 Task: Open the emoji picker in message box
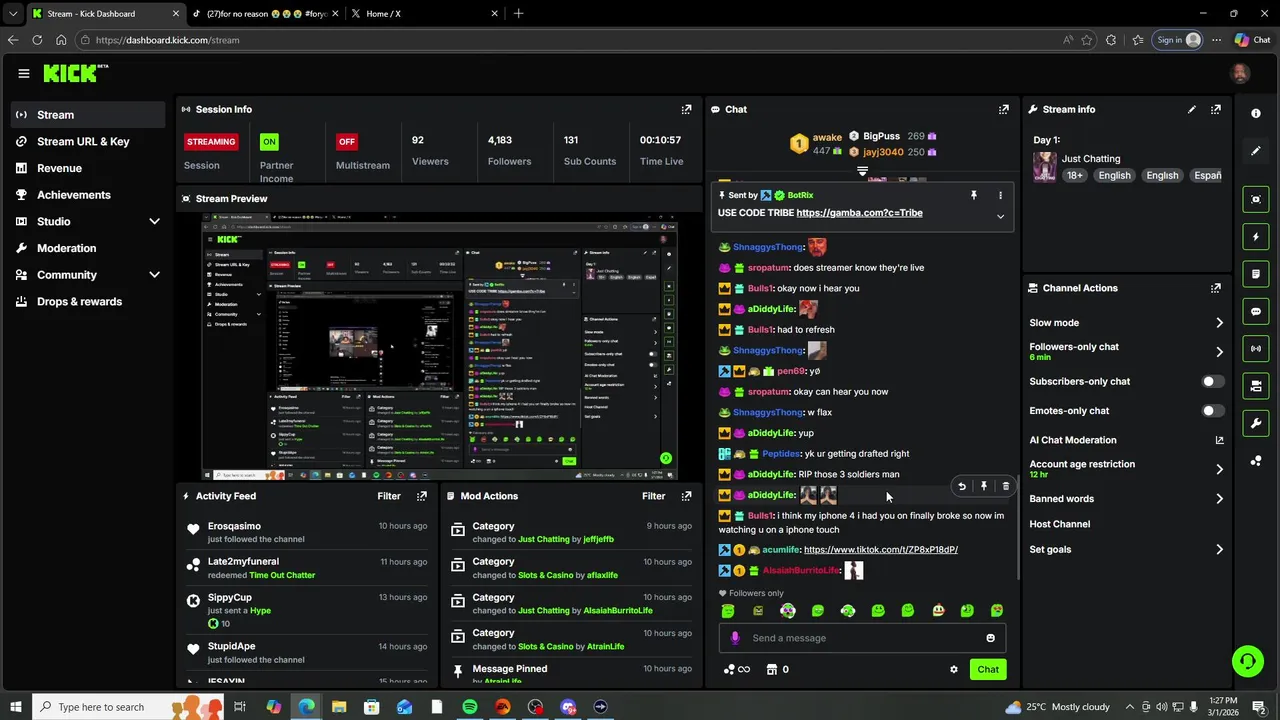coord(991,638)
